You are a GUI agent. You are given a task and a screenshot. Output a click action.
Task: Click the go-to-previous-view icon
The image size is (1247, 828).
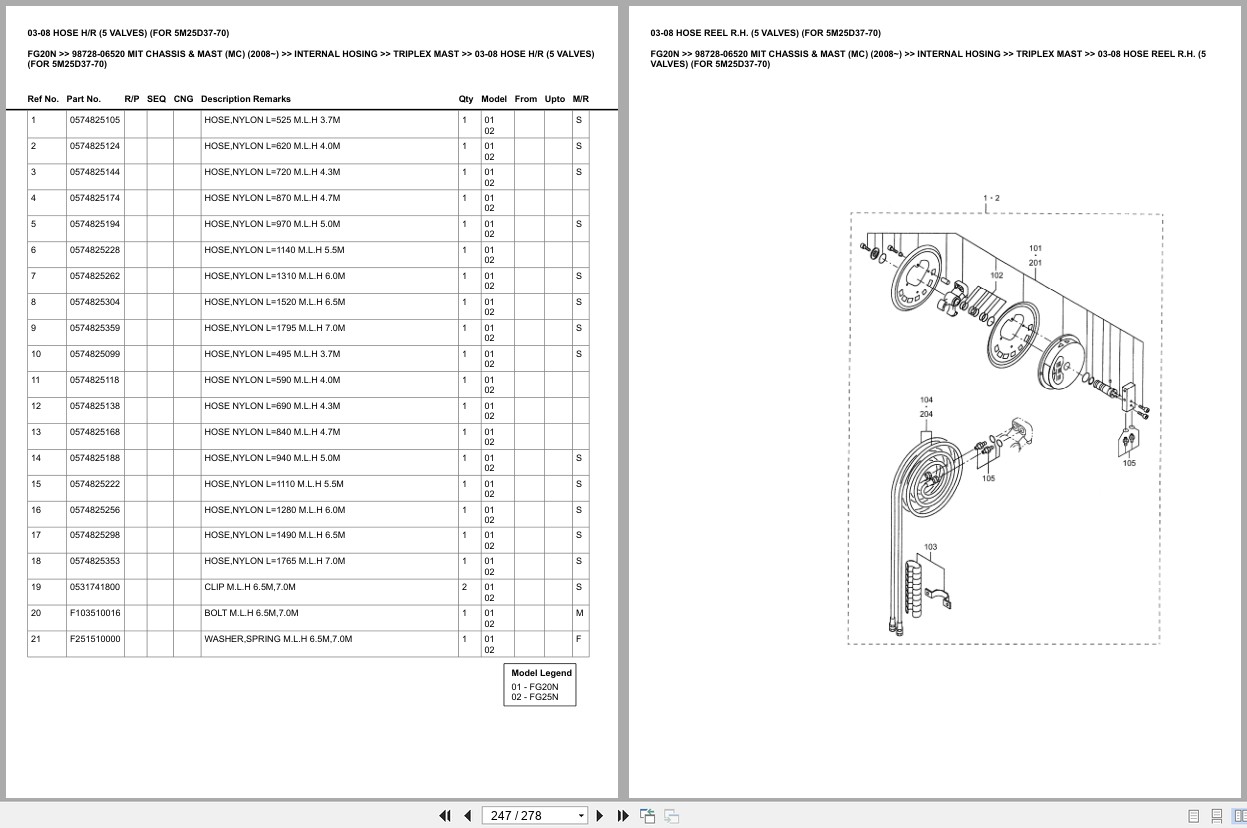pos(647,816)
